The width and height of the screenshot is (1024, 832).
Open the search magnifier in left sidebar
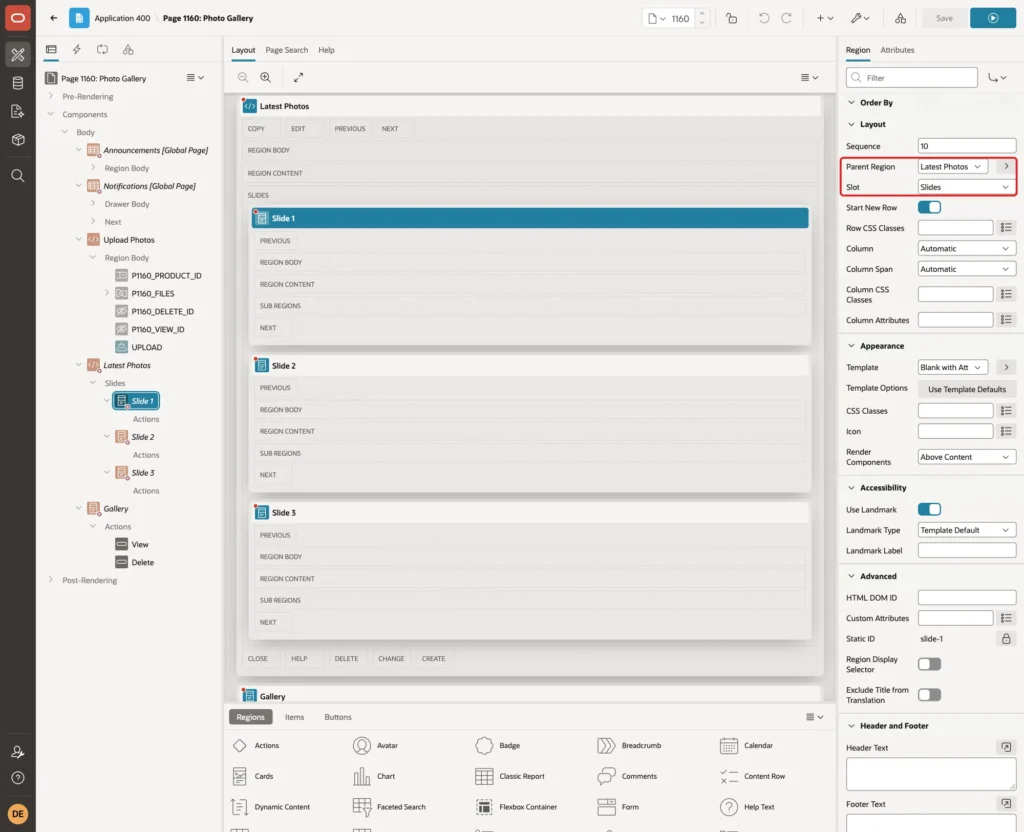point(18,176)
